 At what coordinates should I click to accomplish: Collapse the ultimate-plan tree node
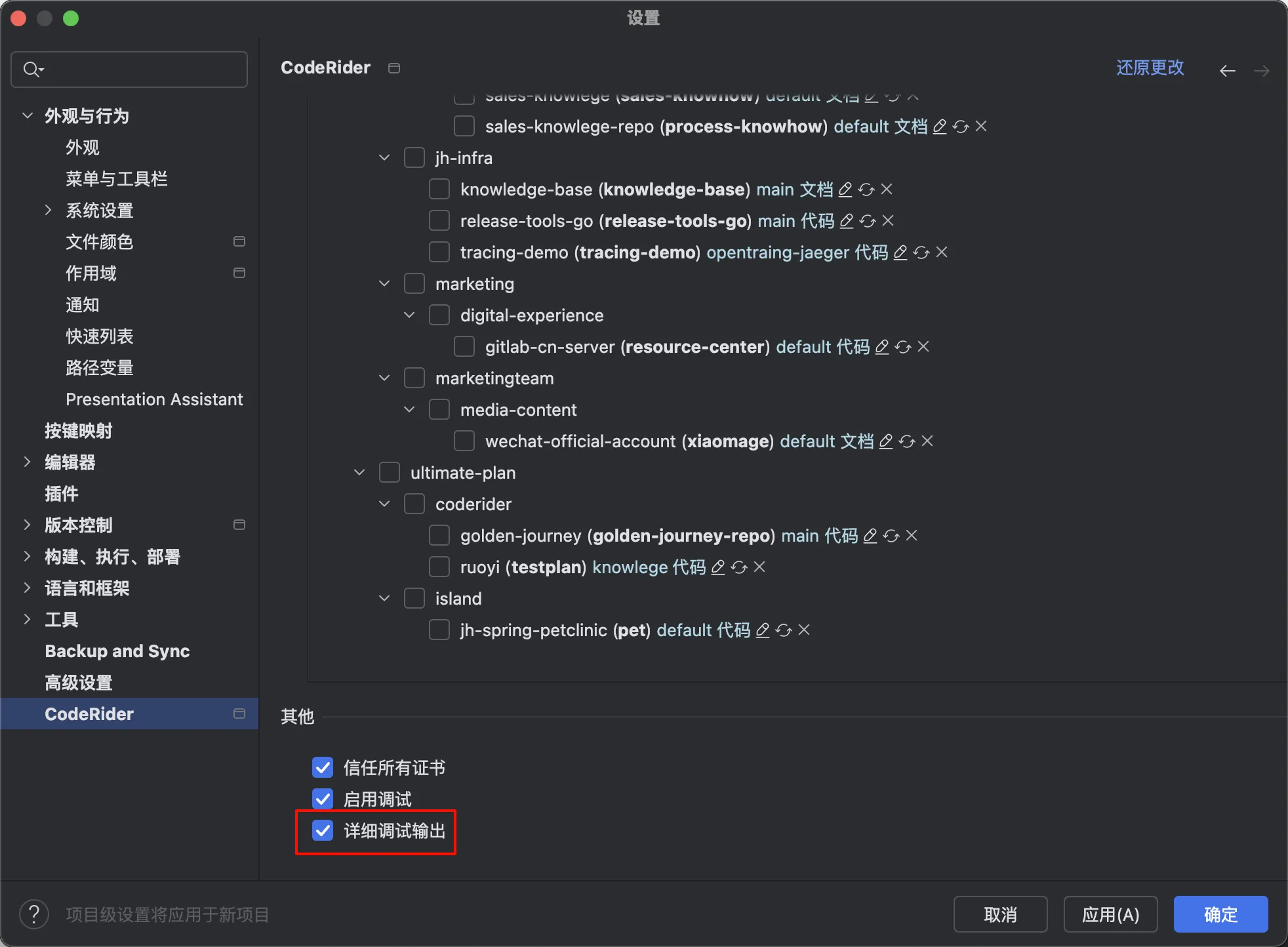pos(359,473)
